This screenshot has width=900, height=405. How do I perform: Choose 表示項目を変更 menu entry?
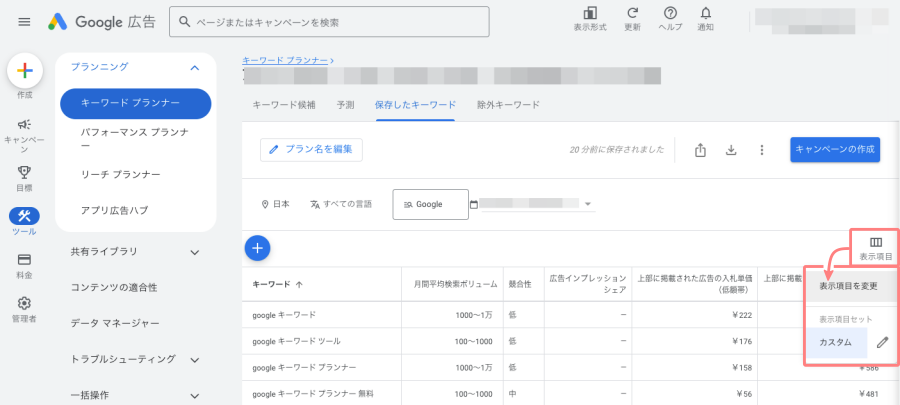851,286
